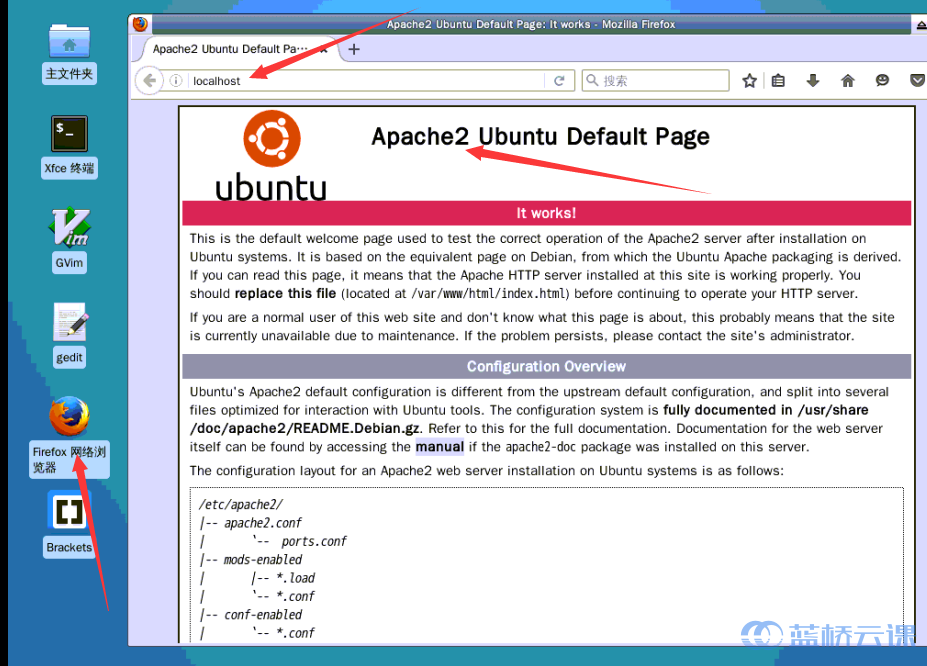Click Firefox back navigation arrow
The width and height of the screenshot is (927, 666).
coord(150,80)
